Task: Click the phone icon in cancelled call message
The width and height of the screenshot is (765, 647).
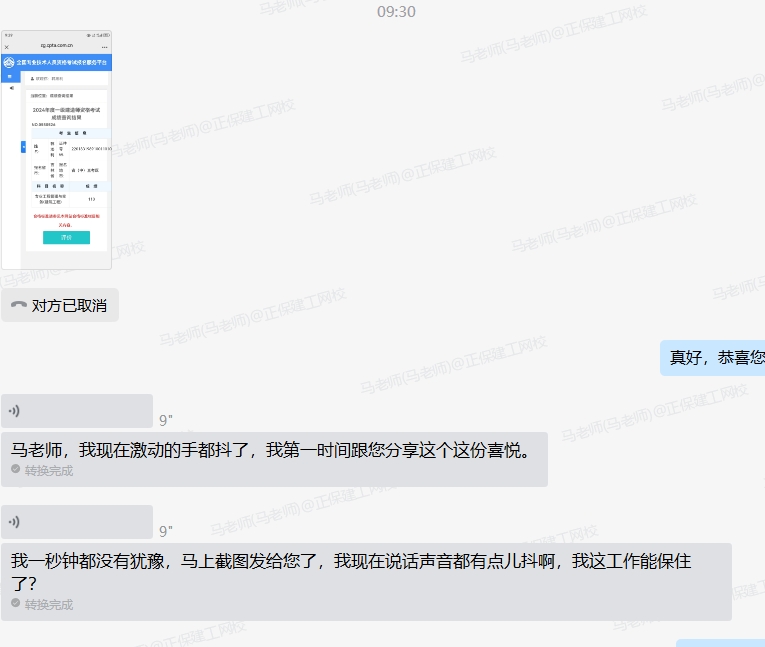Action: 19,305
